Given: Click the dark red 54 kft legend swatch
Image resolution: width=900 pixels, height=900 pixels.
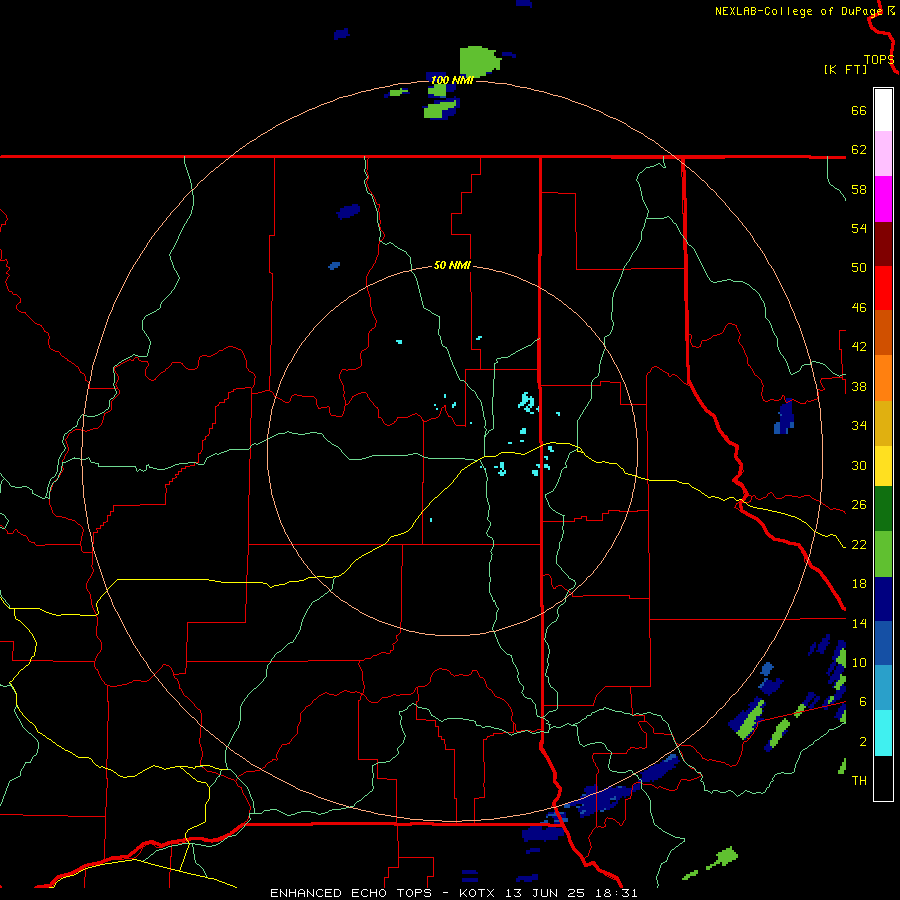Looking at the screenshot, I should pos(883,243).
